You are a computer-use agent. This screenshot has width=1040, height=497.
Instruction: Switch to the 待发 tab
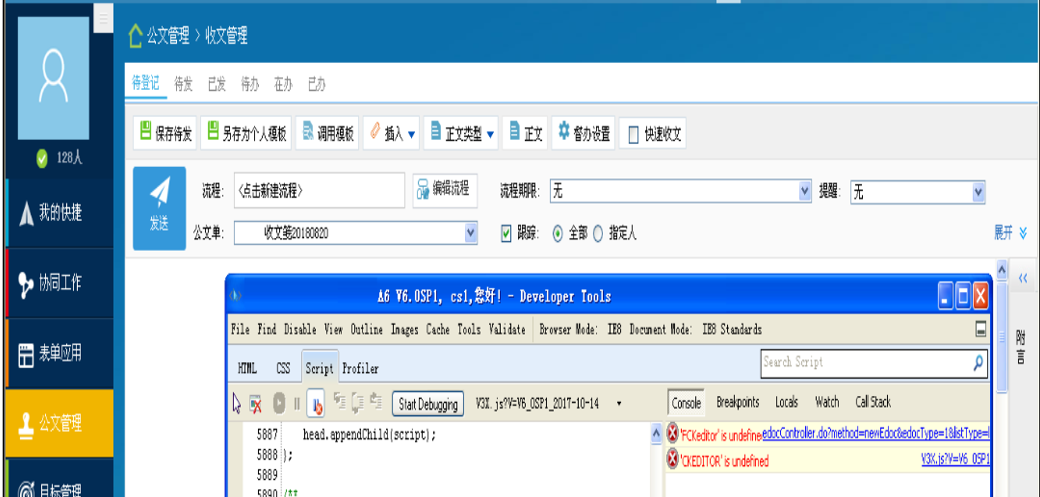click(x=183, y=84)
